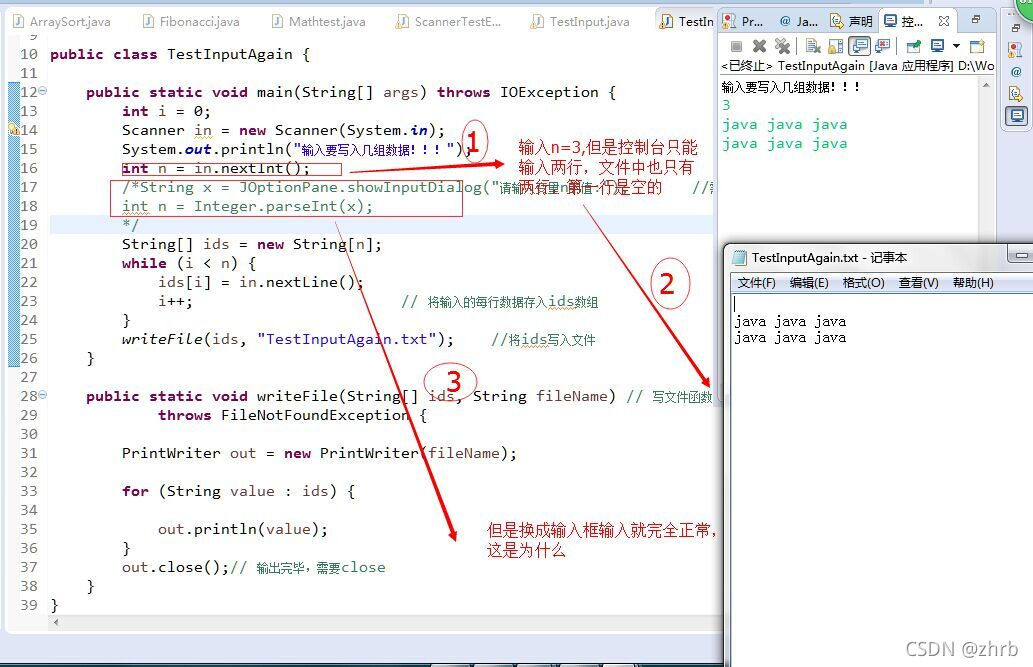Click the restore icon on the right trim bar
This screenshot has height=667, width=1033.
click(1015, 28)
